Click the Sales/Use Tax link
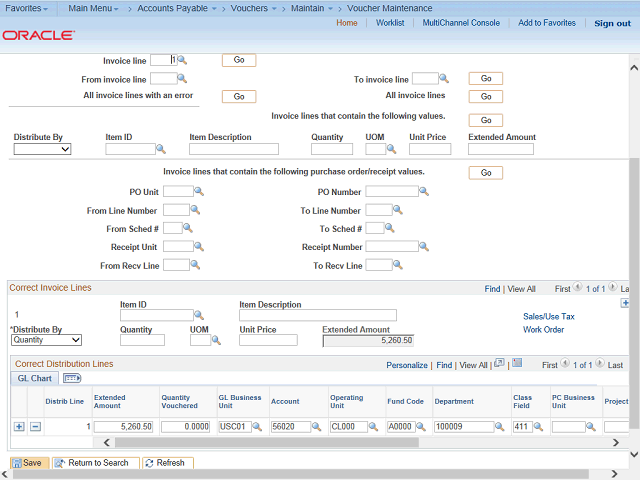The height and width of the screenshot is (480, 640). [x=548, y=316]
